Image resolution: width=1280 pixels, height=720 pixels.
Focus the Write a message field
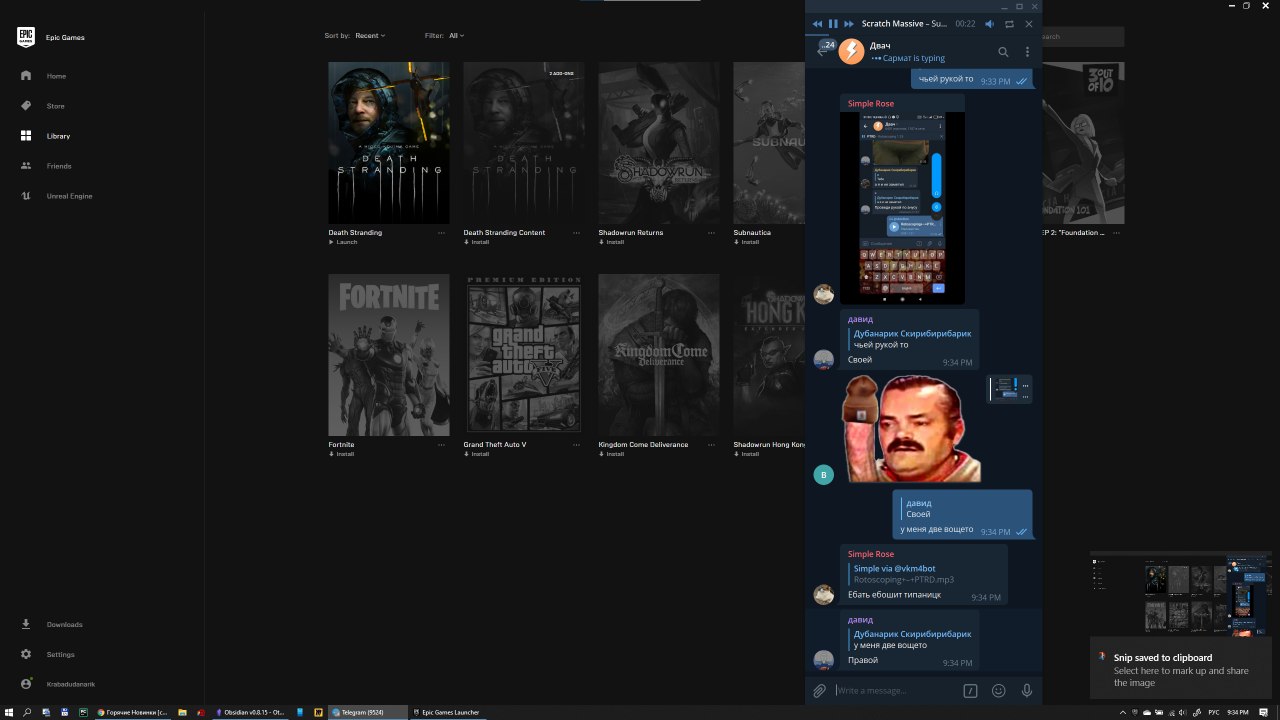tap(895, 691)
